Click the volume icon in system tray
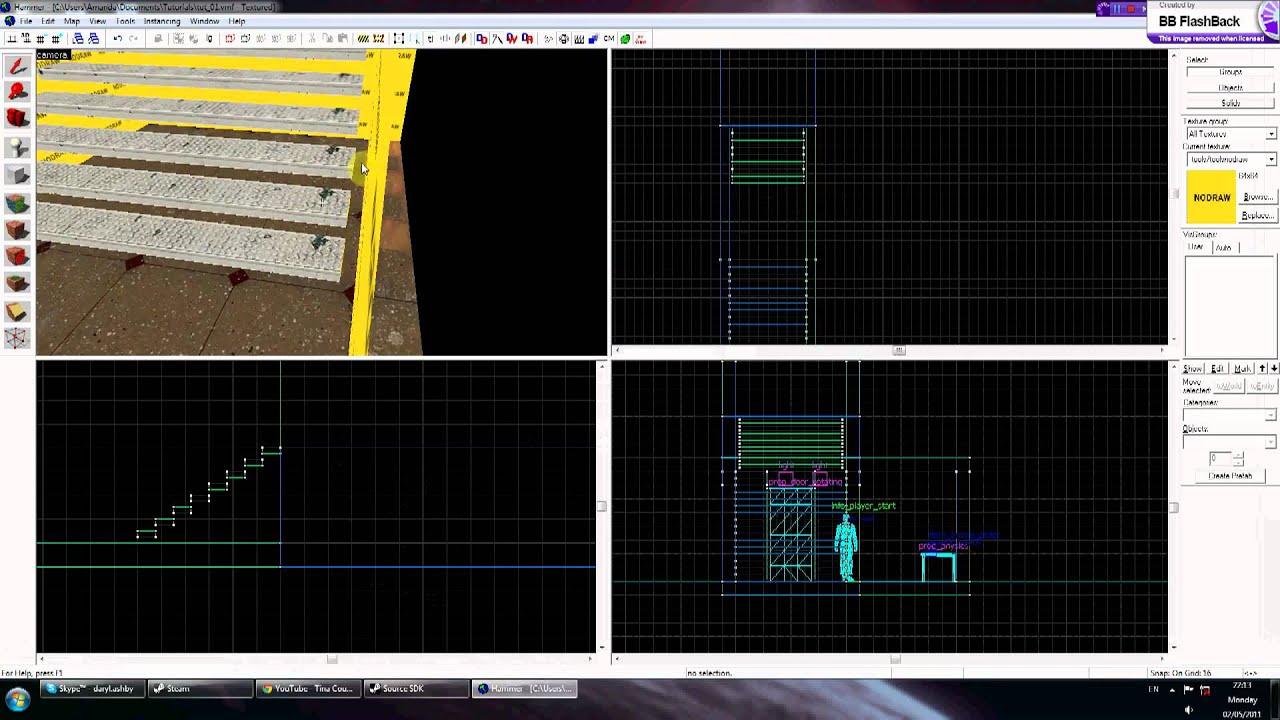1280x720 pixels. [x=1189, y=709]
